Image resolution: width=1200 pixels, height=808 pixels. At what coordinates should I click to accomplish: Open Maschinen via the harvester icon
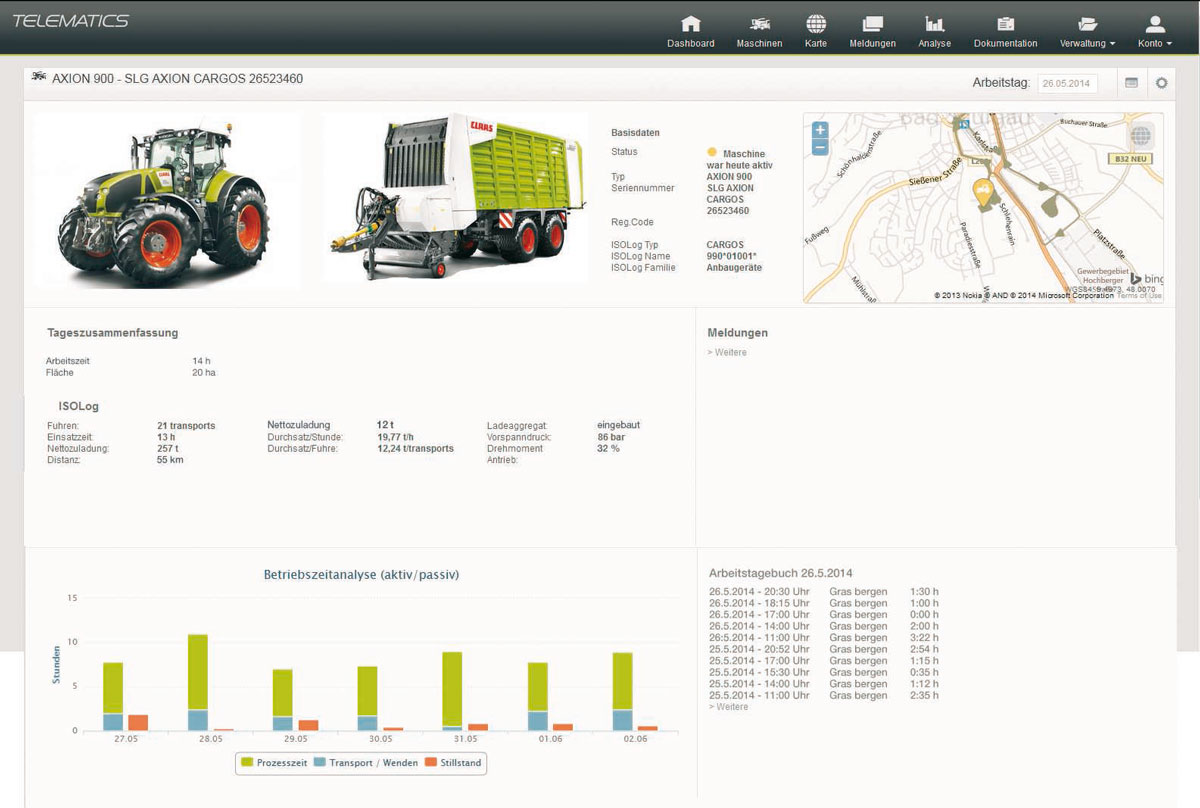(x=759, y=24)
